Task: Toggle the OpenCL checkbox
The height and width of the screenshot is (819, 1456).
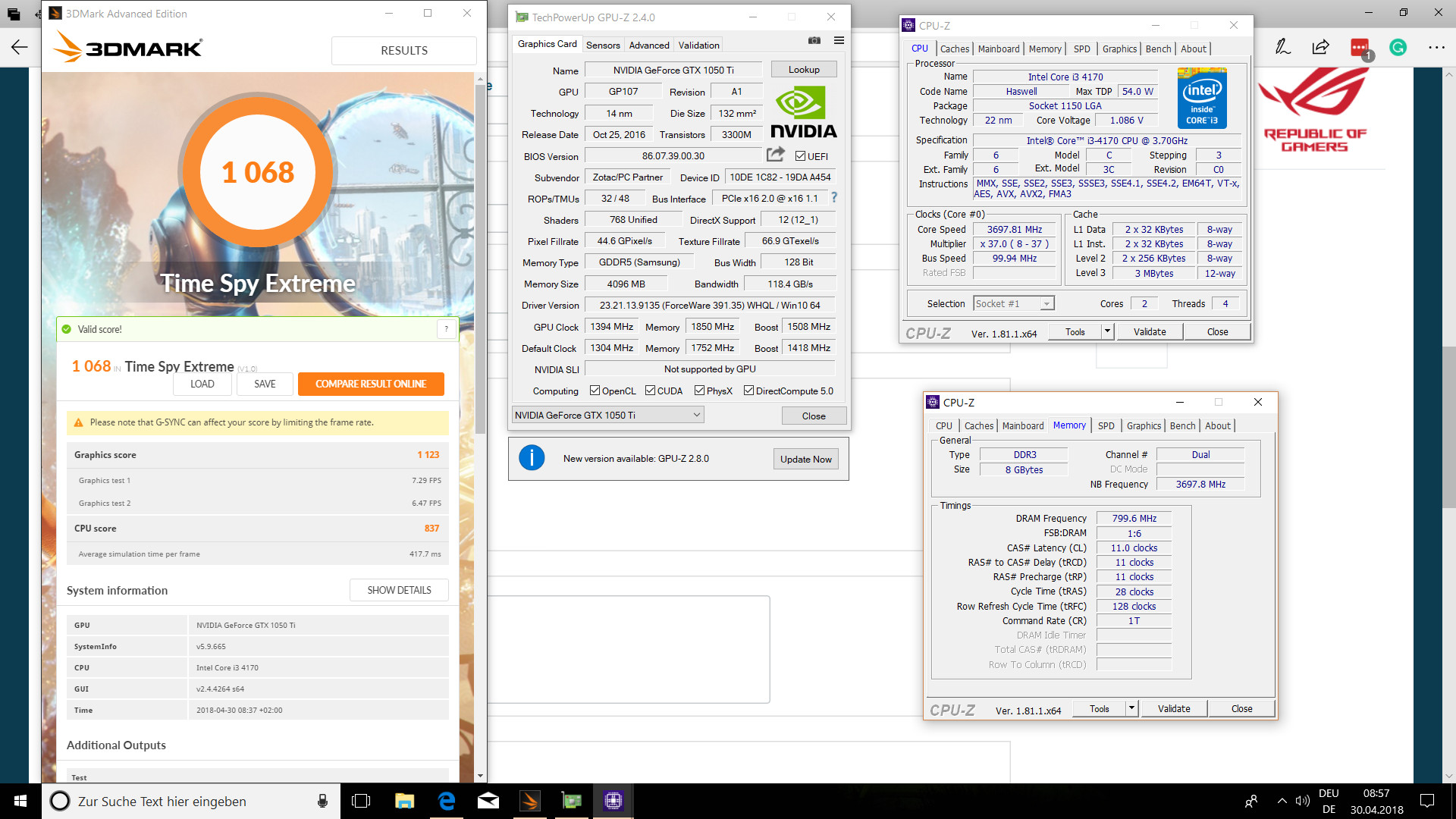Action: point(595,391)
